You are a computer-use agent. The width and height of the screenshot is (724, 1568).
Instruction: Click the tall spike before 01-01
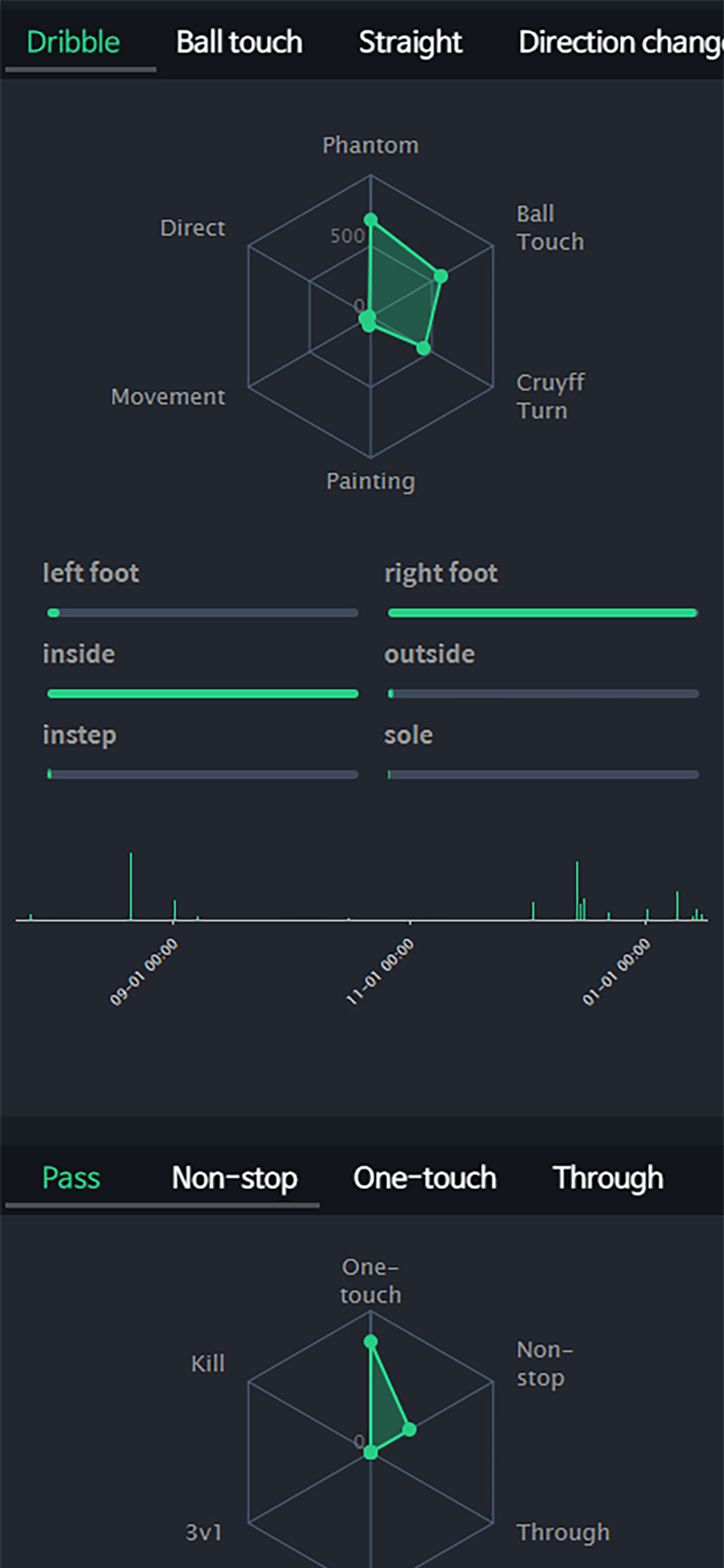pyautogui.click(x=577, y=890)
